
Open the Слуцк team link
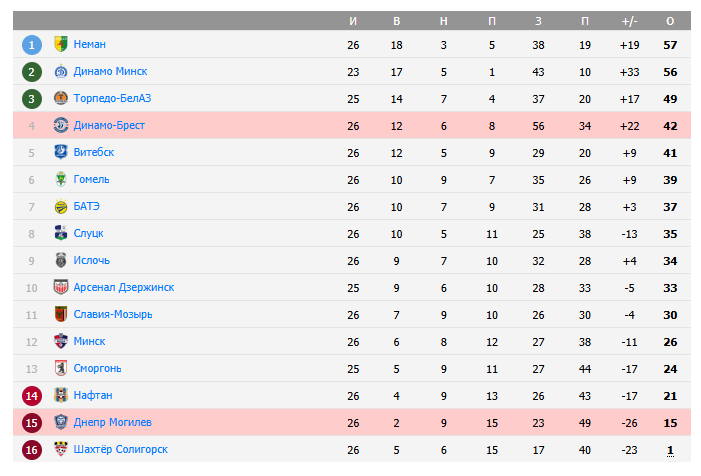pyautogui.click(x=88, y=233)
